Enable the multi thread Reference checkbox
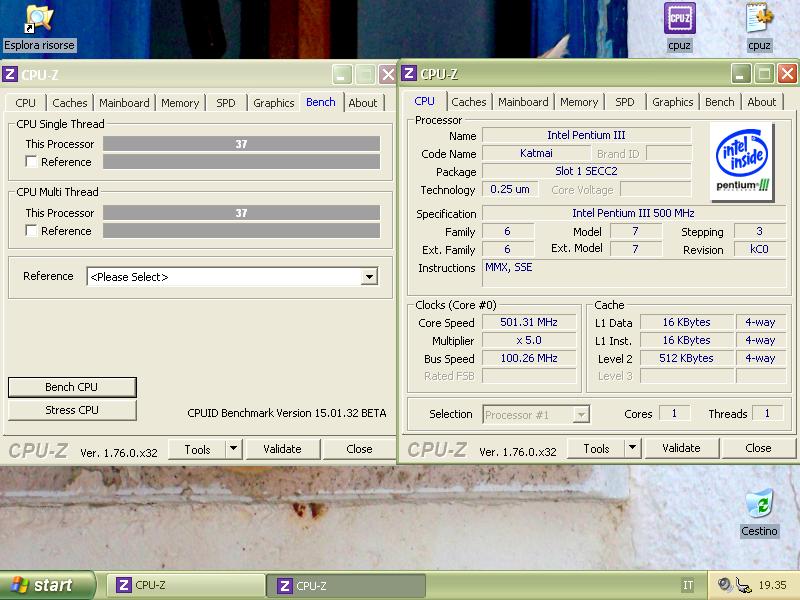 [32, 231]
